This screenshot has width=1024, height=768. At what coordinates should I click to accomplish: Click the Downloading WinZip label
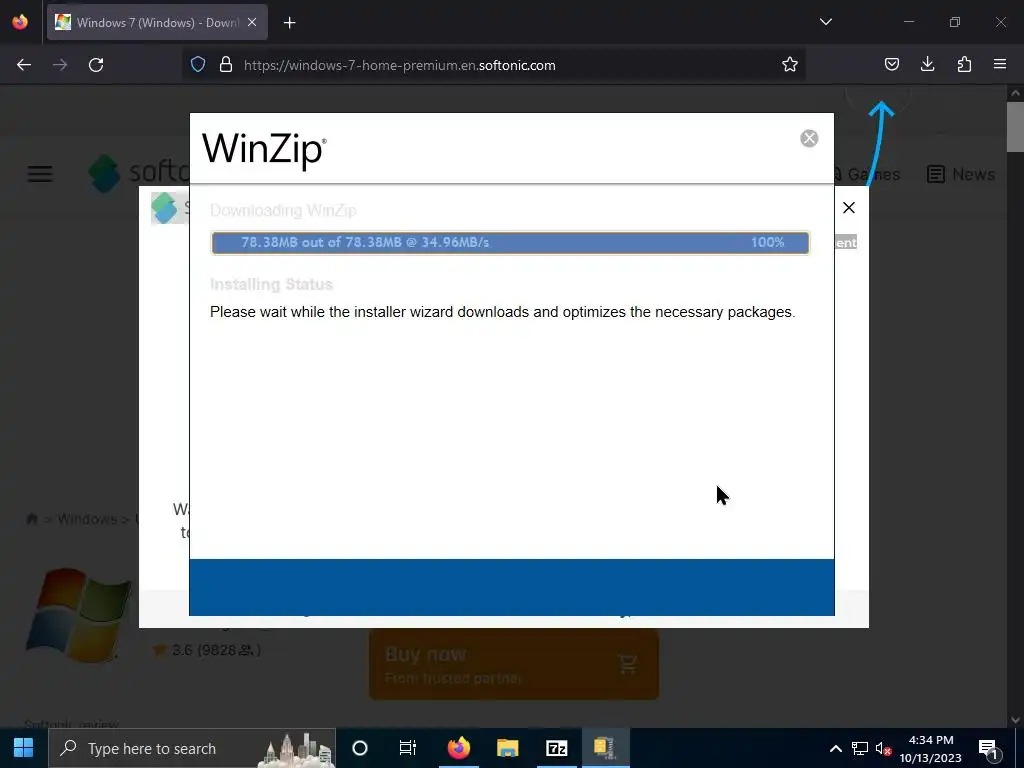coord(283,210)
